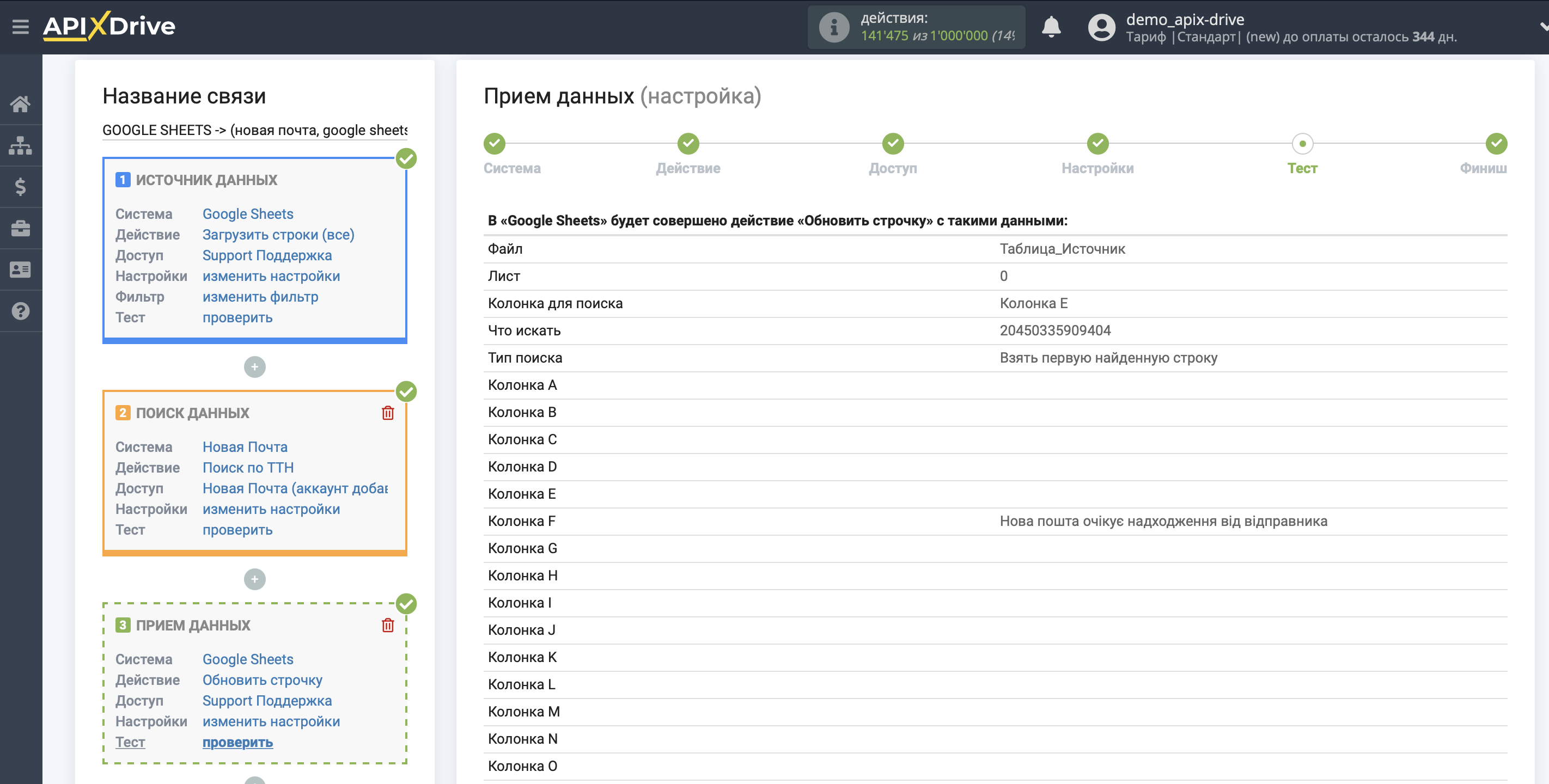This screenshot has width=1549, height=784.
Task: Click the Источник данных block title
Action: (x=206, y=180)
